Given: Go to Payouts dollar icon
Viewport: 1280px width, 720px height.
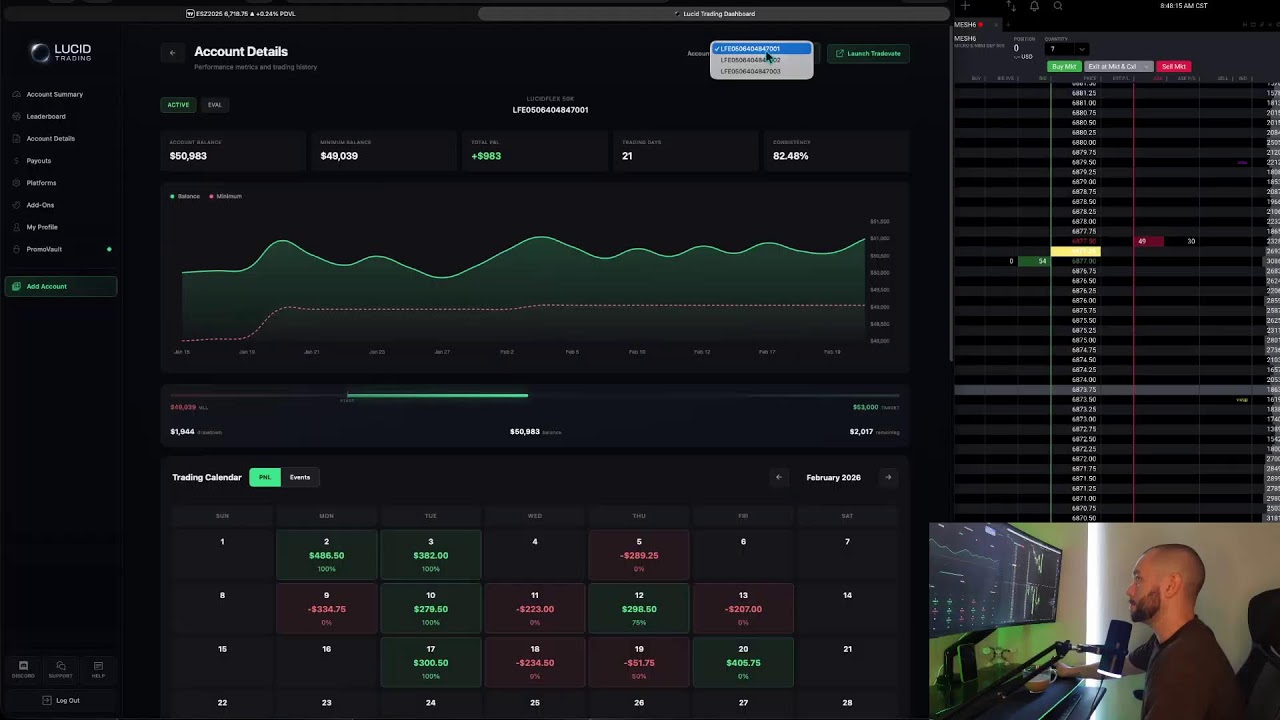Looking at the screenshot, I should [x=16, y=160].
